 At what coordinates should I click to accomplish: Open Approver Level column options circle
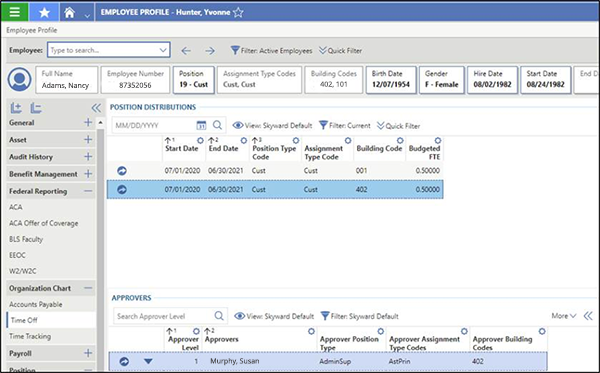tap(196, 331)
